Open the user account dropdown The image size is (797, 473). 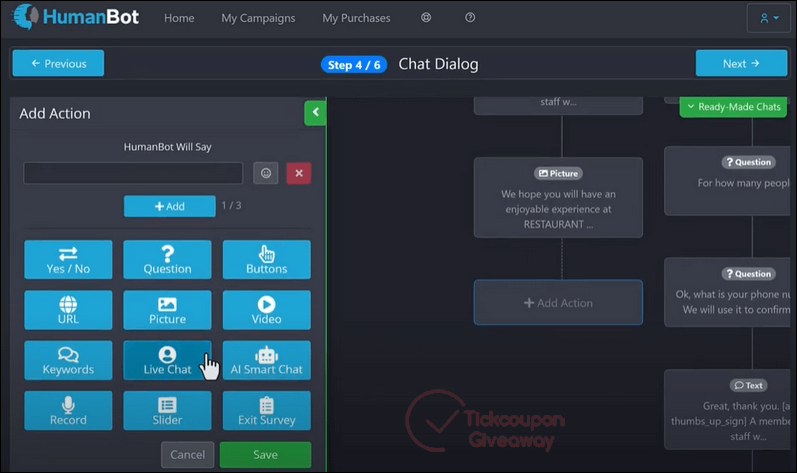tap(769, 18)
